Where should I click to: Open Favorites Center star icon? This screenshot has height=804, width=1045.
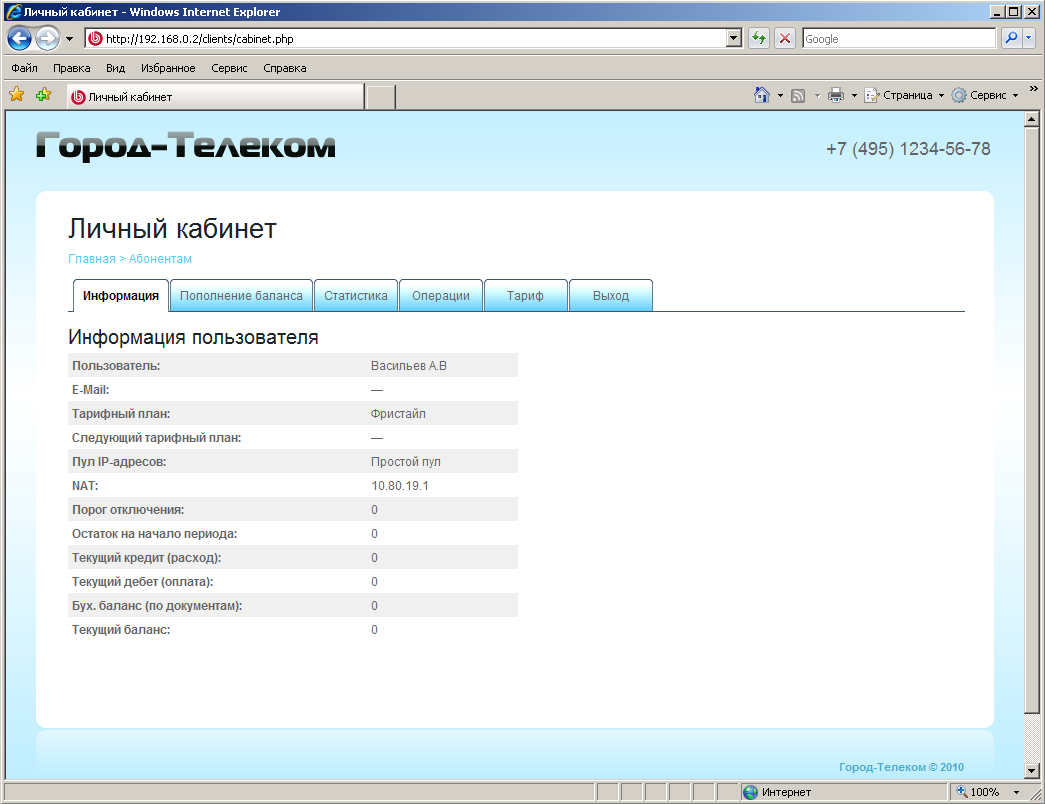click(16, 96)
